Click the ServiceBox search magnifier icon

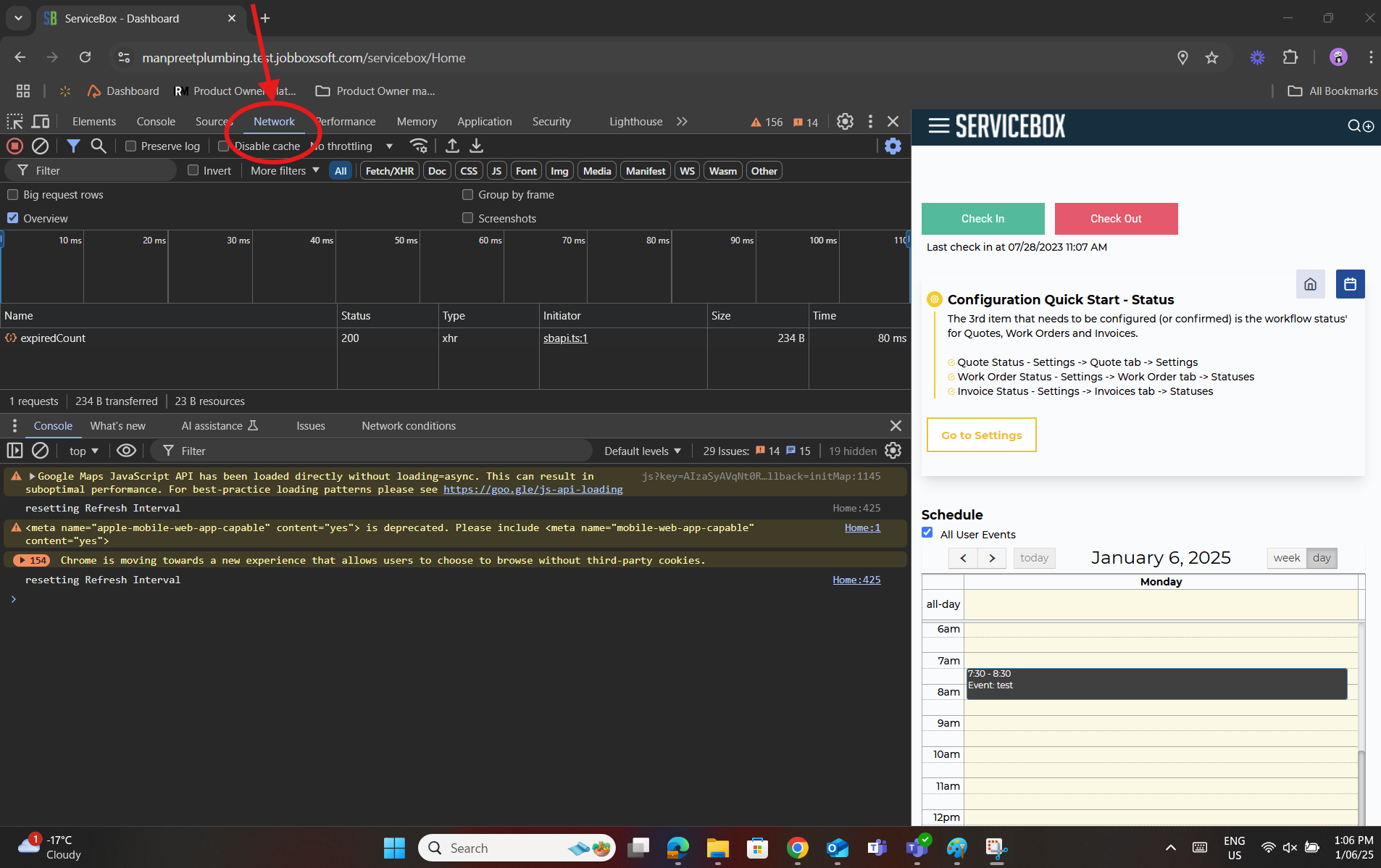point(1353,126)
